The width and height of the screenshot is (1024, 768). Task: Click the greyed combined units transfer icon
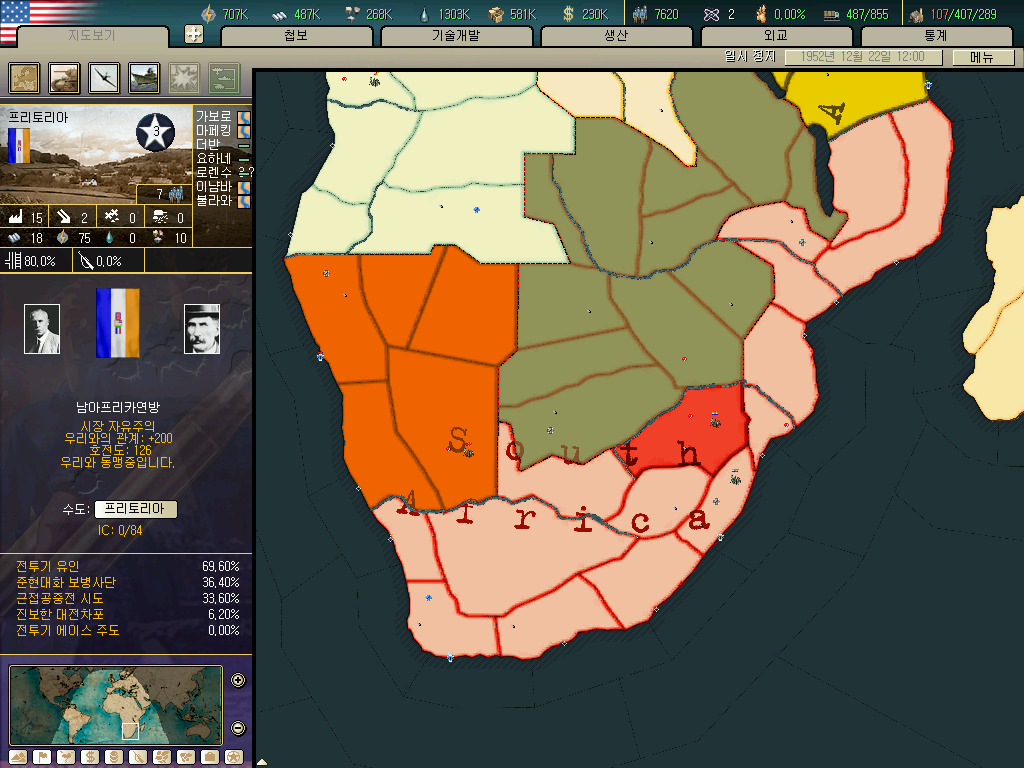coord(225,78)
